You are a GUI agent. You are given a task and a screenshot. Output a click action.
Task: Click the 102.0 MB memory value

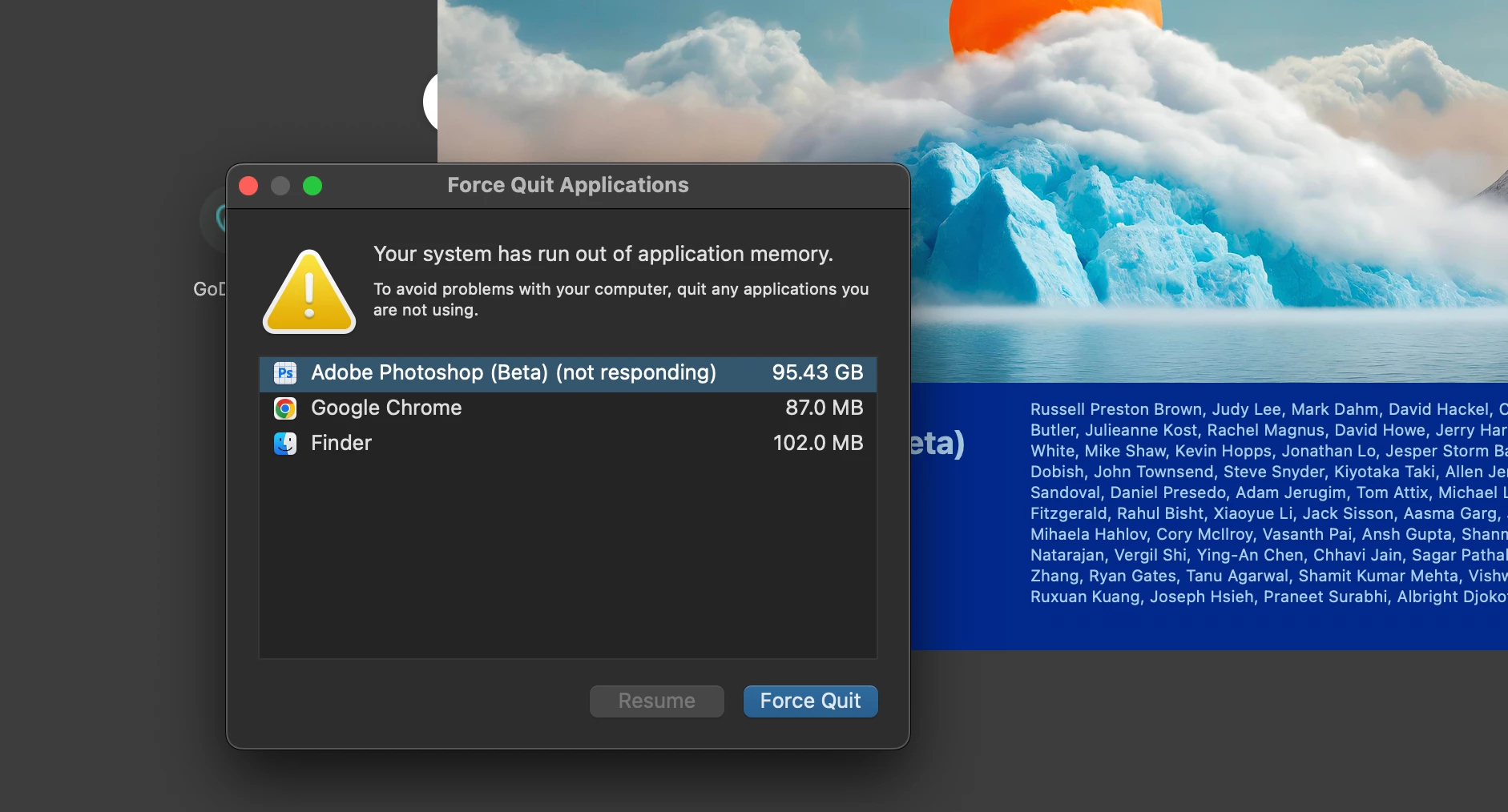818,443
